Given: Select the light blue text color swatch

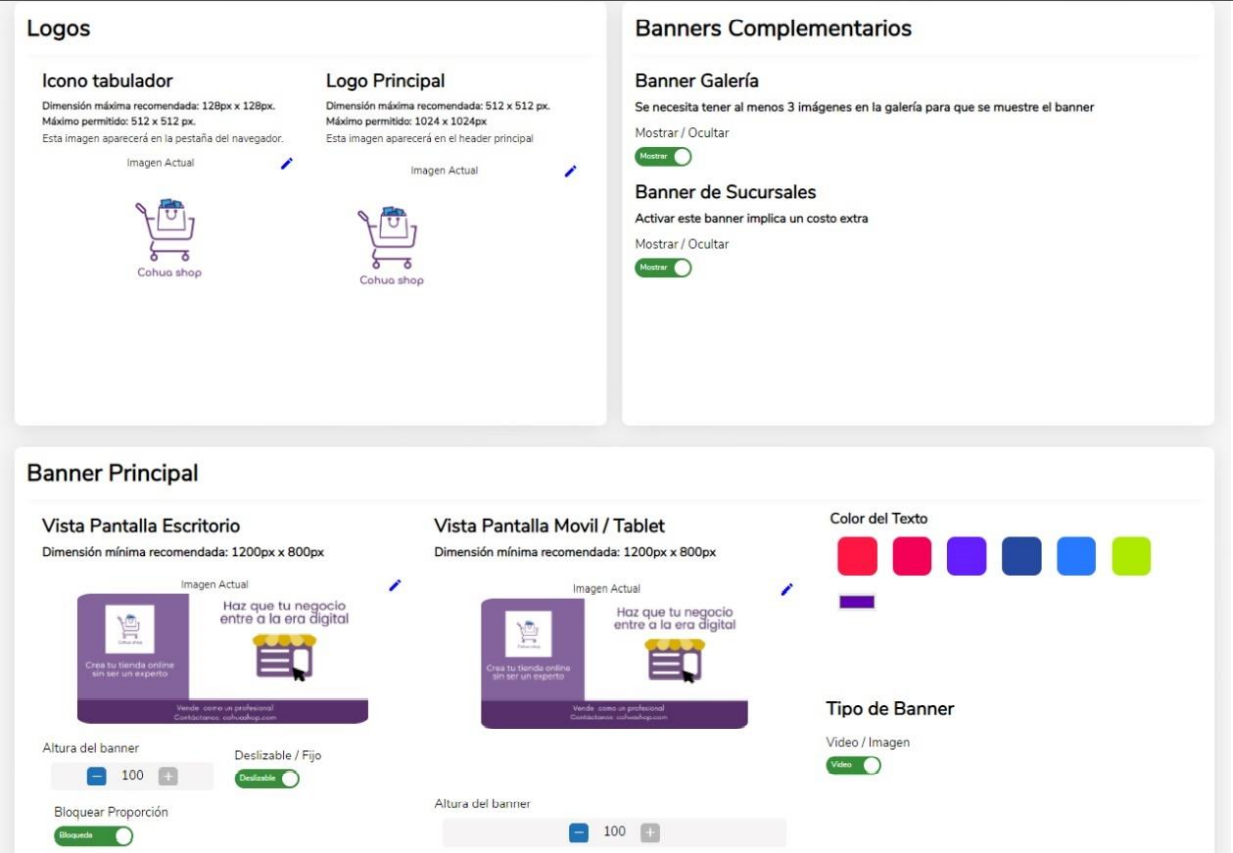Looking at the screenshot, I should (x=1076, y=556).
